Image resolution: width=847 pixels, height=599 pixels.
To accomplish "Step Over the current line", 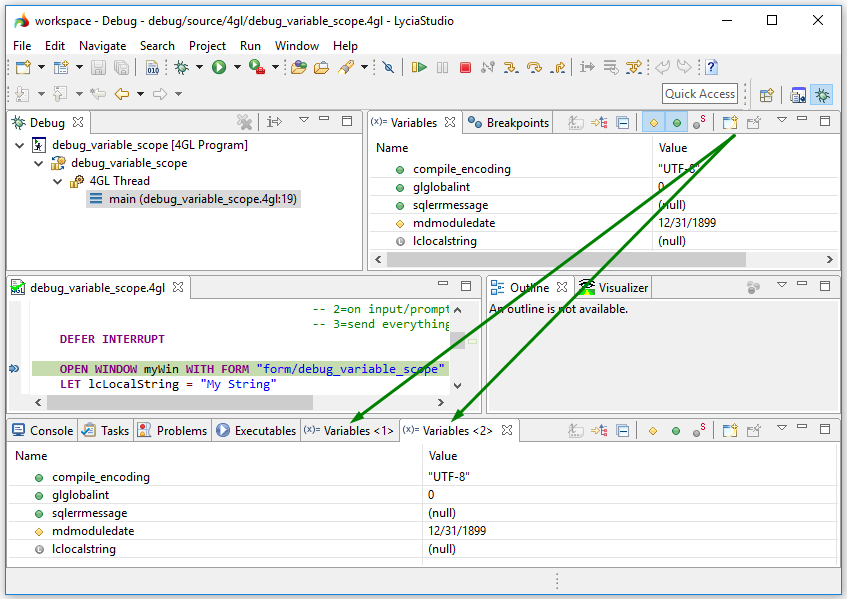I will tap(534, 67).
